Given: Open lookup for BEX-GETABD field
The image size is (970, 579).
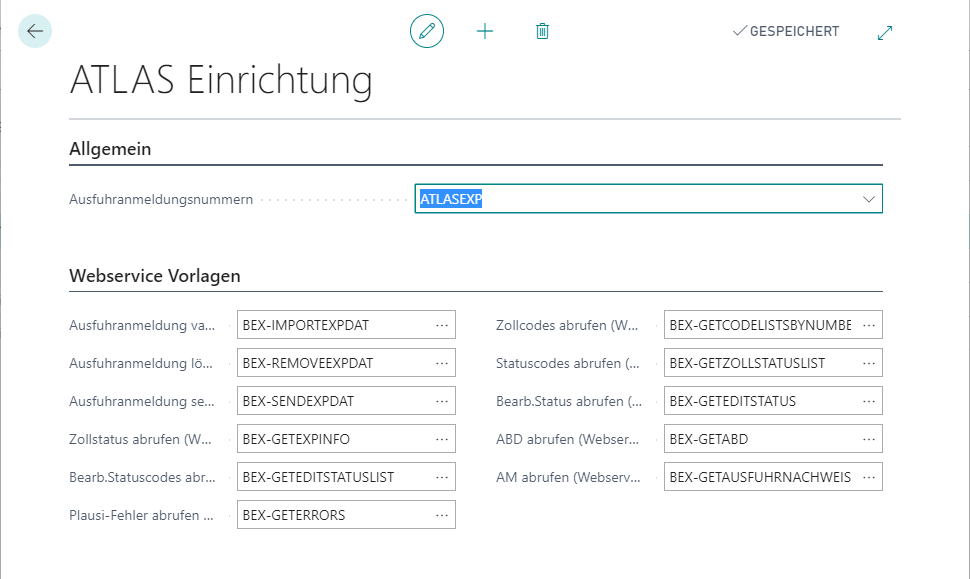Looking at the screenshot, I should 869,439.
